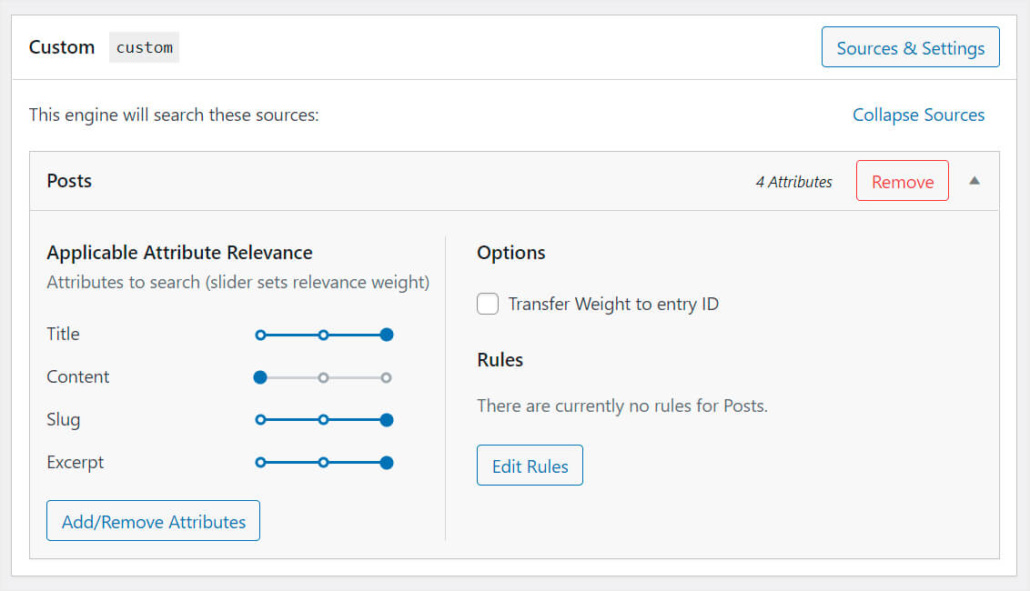Click the Edit Rules button
1030x591 pixels.
pyautogui.click(x=529, y=466)
